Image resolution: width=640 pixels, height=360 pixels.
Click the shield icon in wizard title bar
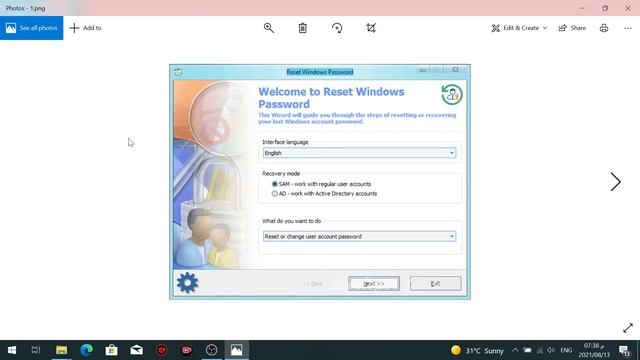[x=178, y=72]
